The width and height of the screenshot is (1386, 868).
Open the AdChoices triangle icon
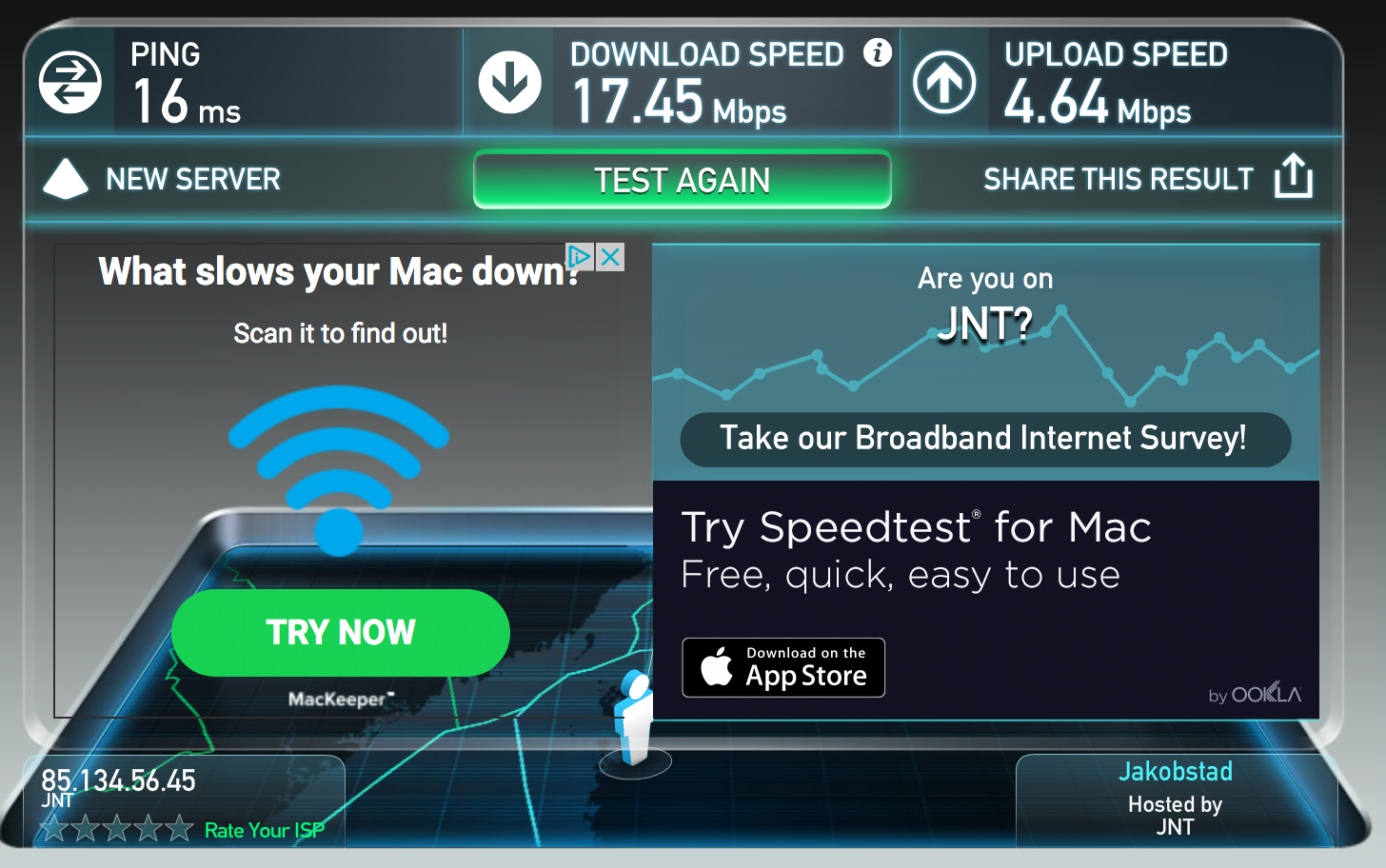coord(580,257)
